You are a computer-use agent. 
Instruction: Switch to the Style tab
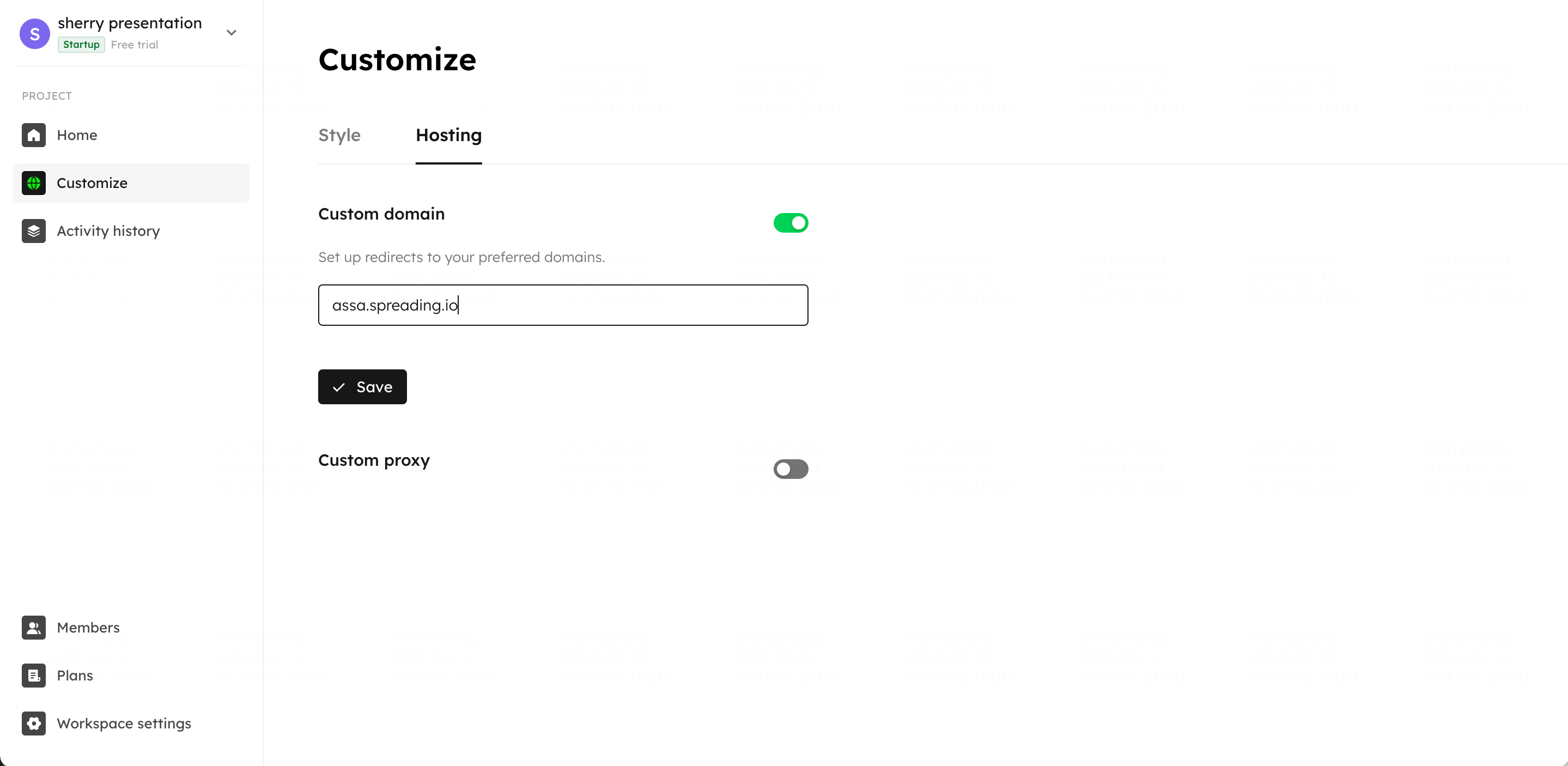(x=339, y=135)
